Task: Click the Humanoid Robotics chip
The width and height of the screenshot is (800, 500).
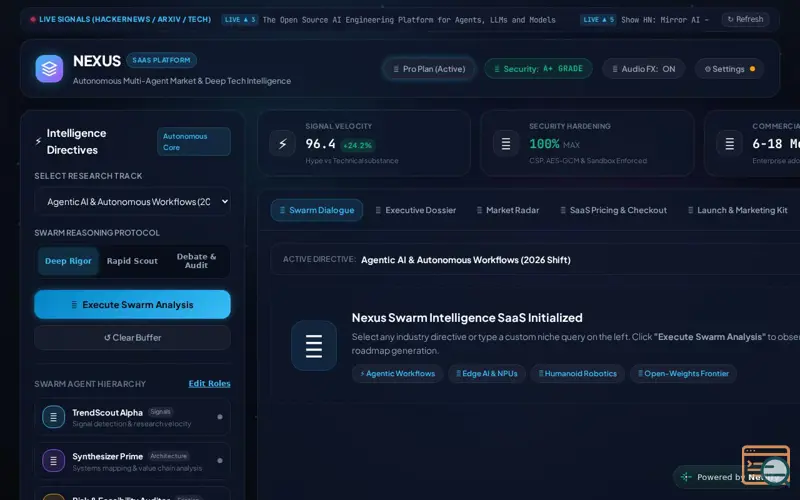Action: [x=578, y=373]
